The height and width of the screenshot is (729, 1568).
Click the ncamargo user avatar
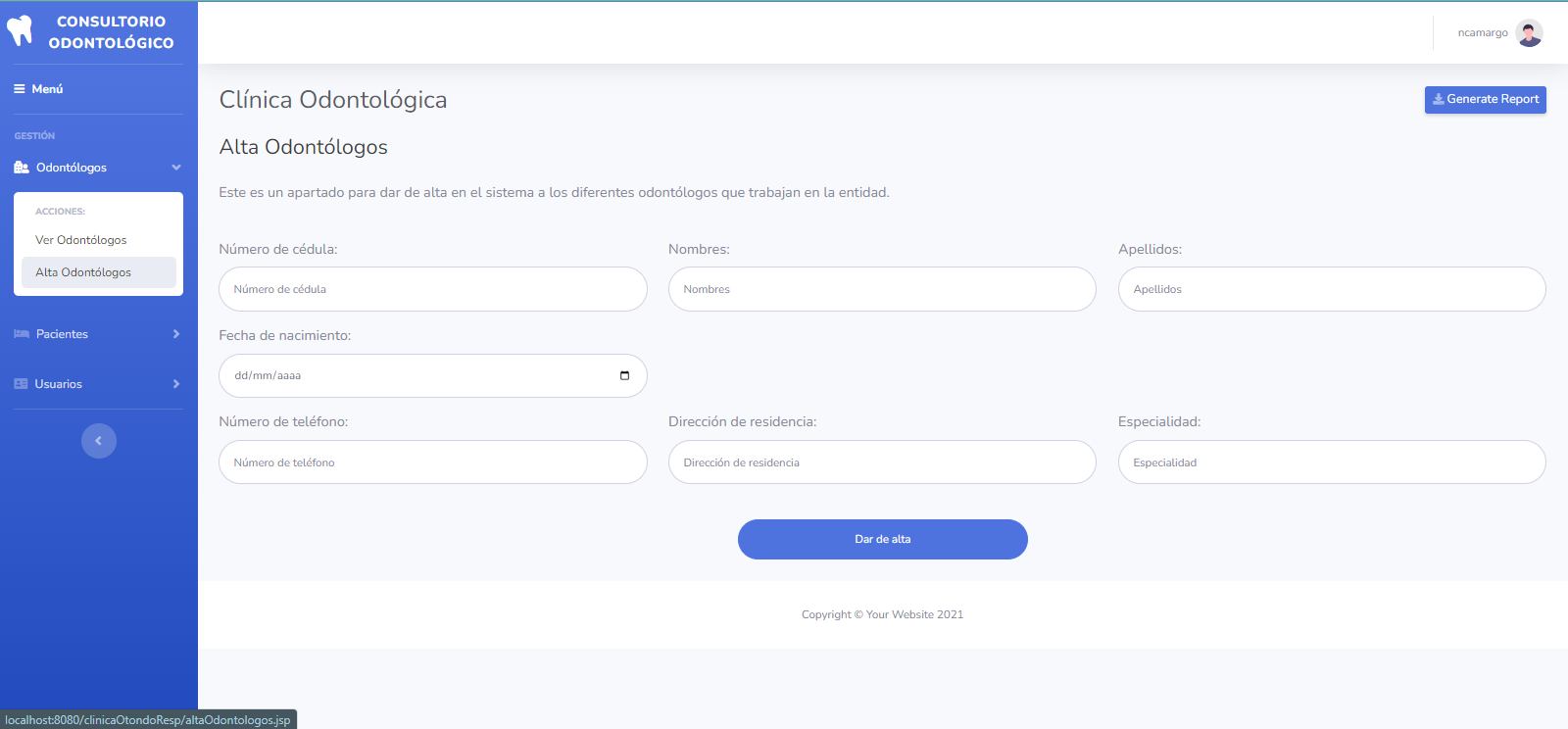point(1529,33)
